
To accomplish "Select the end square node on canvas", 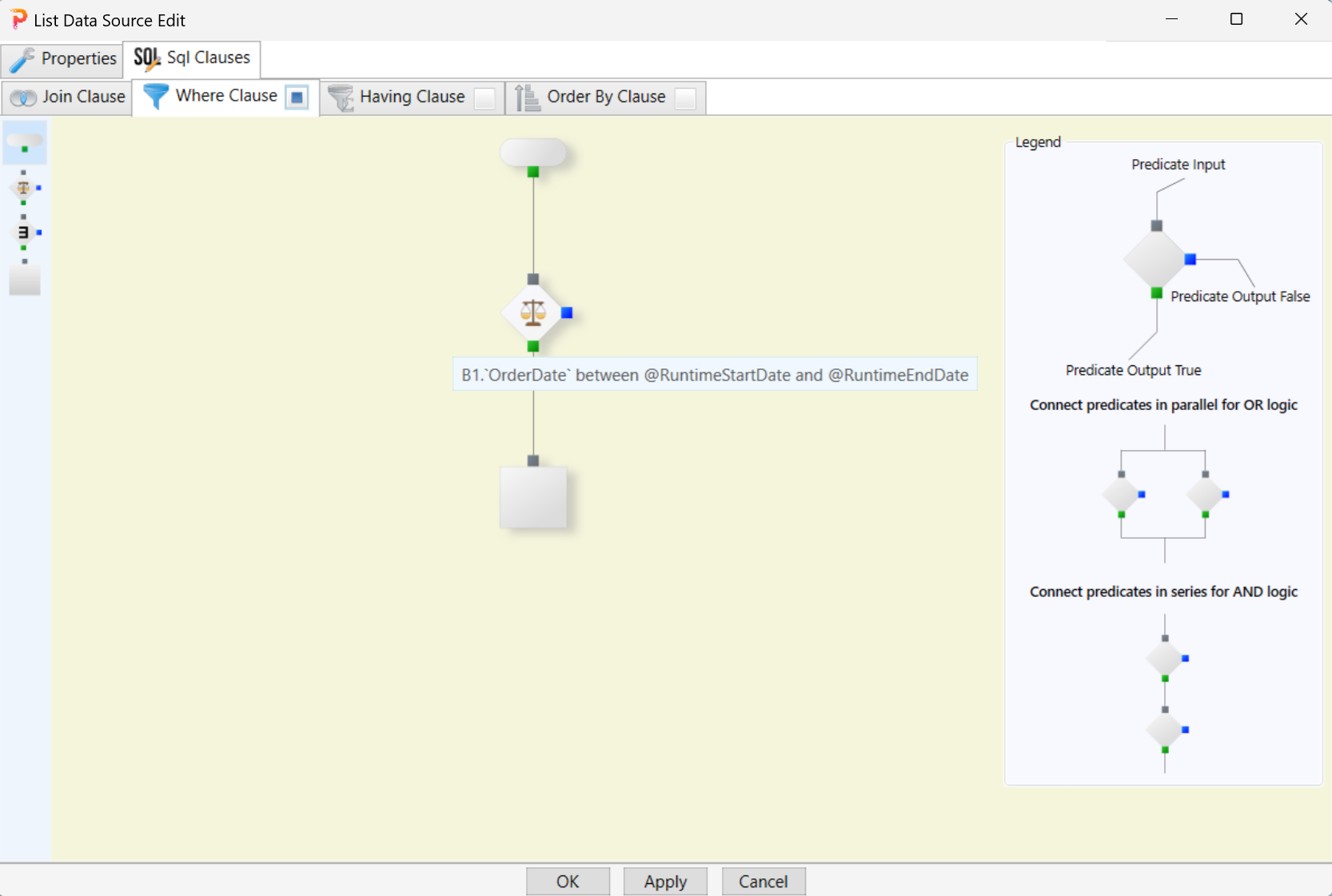I will pos(533,497).
